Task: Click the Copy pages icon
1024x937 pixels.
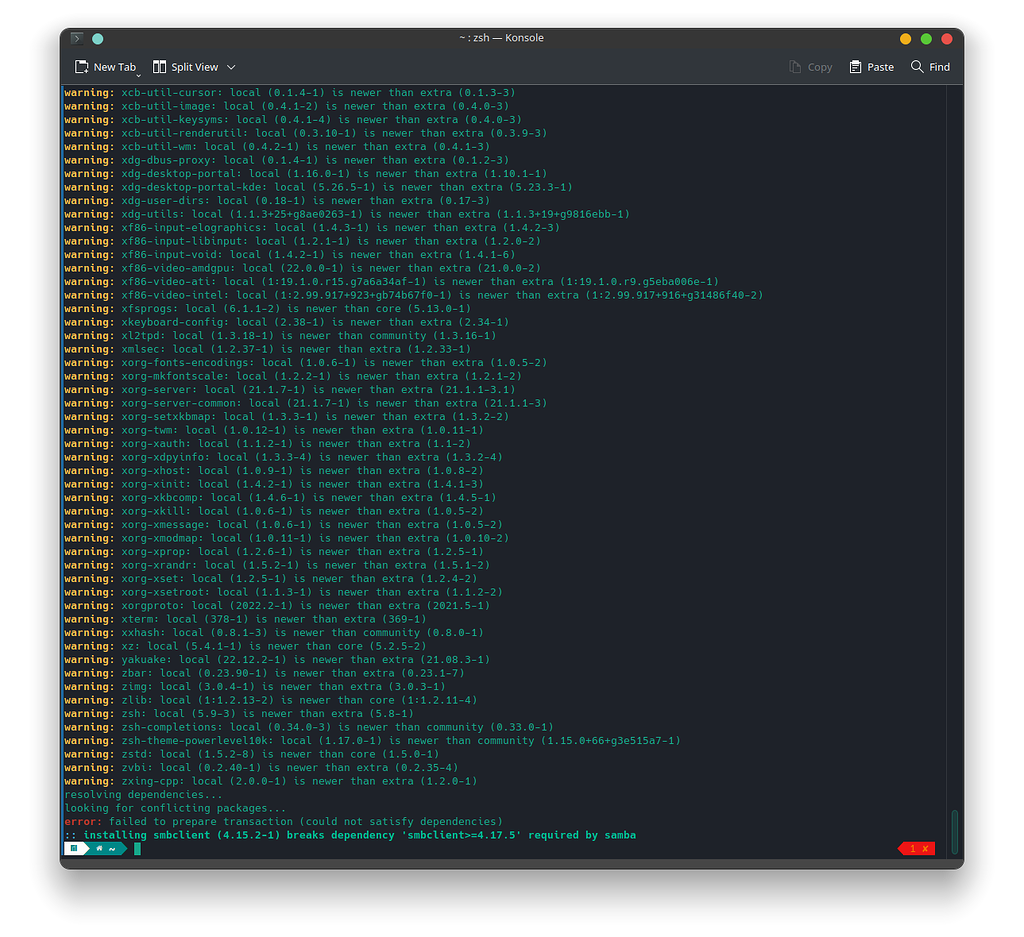Action: (x=795, y=67)
